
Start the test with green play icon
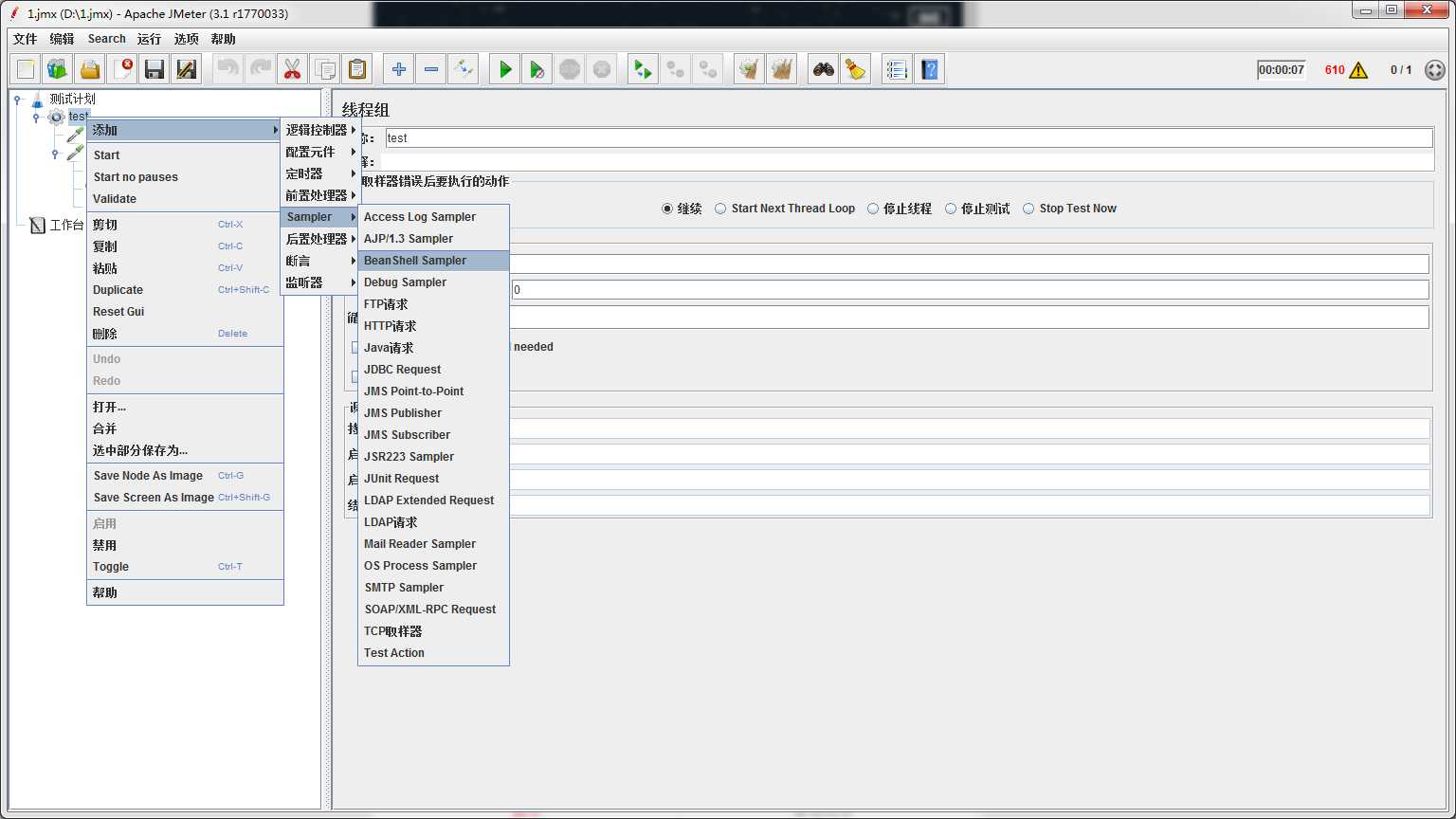(x=505, y=69)
